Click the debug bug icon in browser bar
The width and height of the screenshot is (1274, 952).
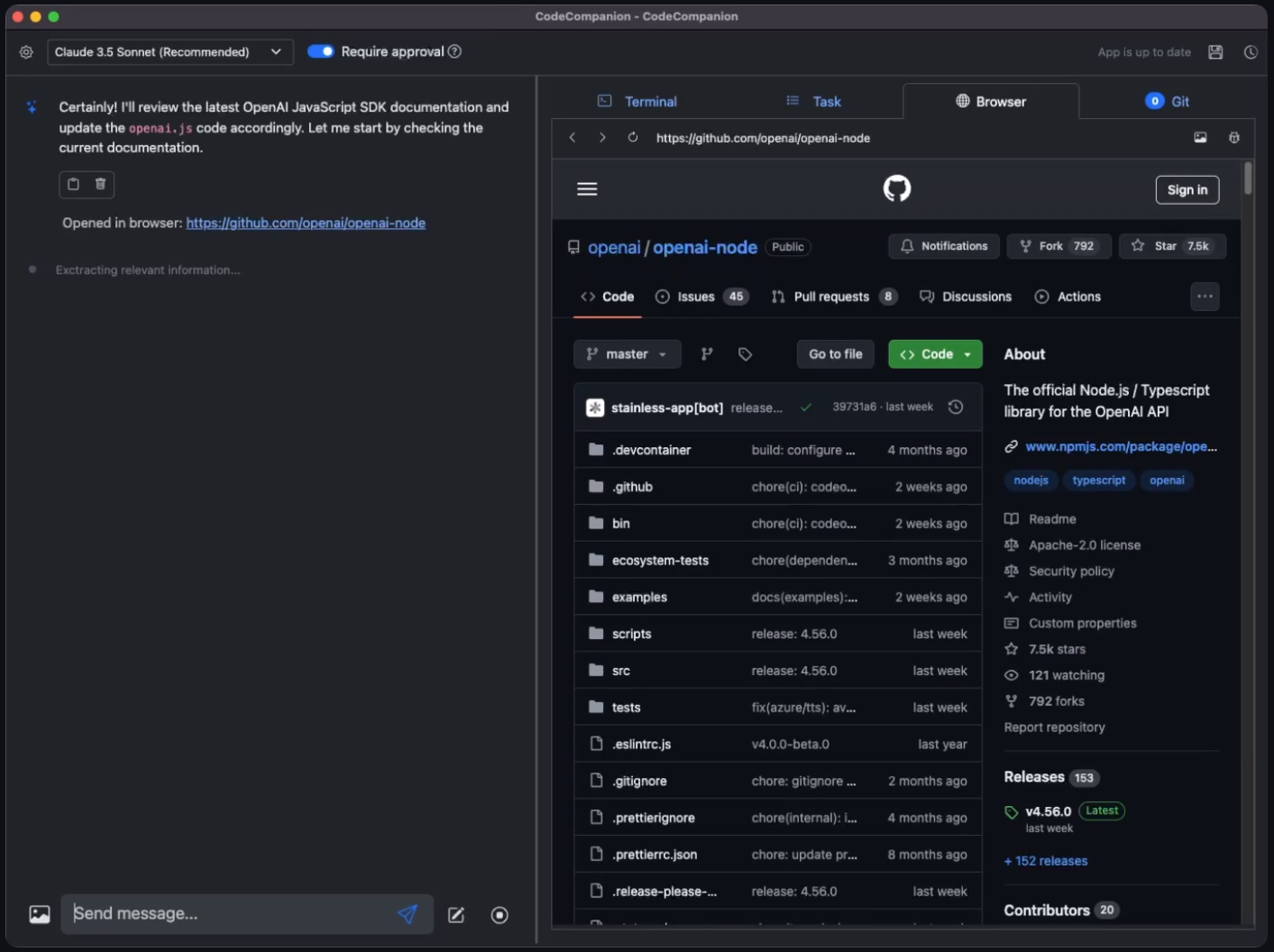(x=1234, y=137)
